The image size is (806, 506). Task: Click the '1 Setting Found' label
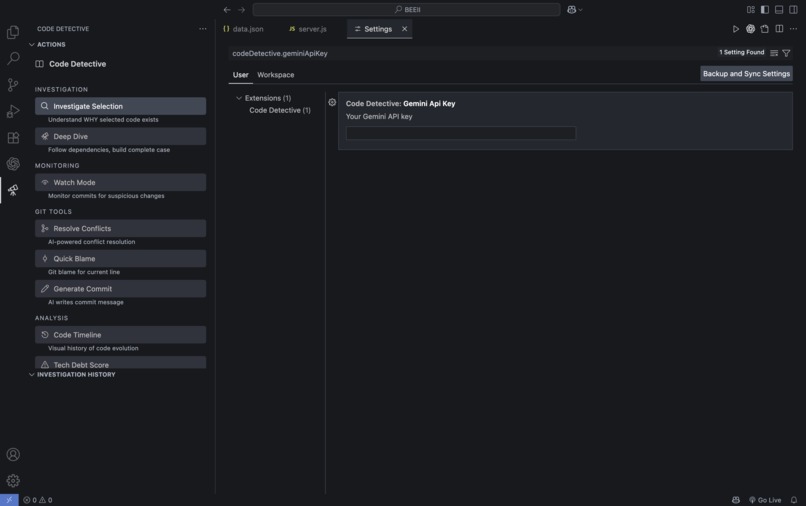pos(741,52)
